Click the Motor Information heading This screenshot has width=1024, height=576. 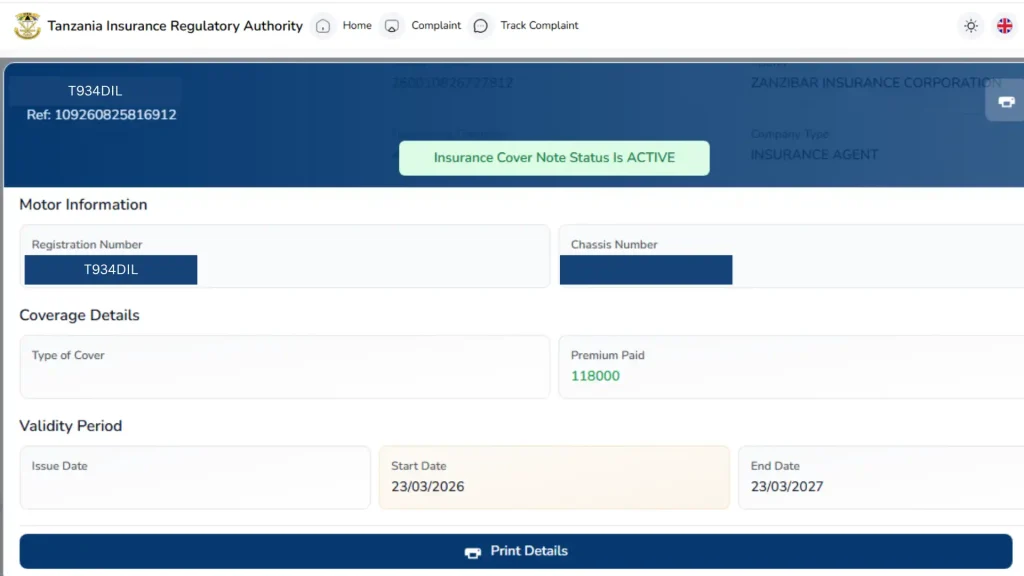(83, 204)
